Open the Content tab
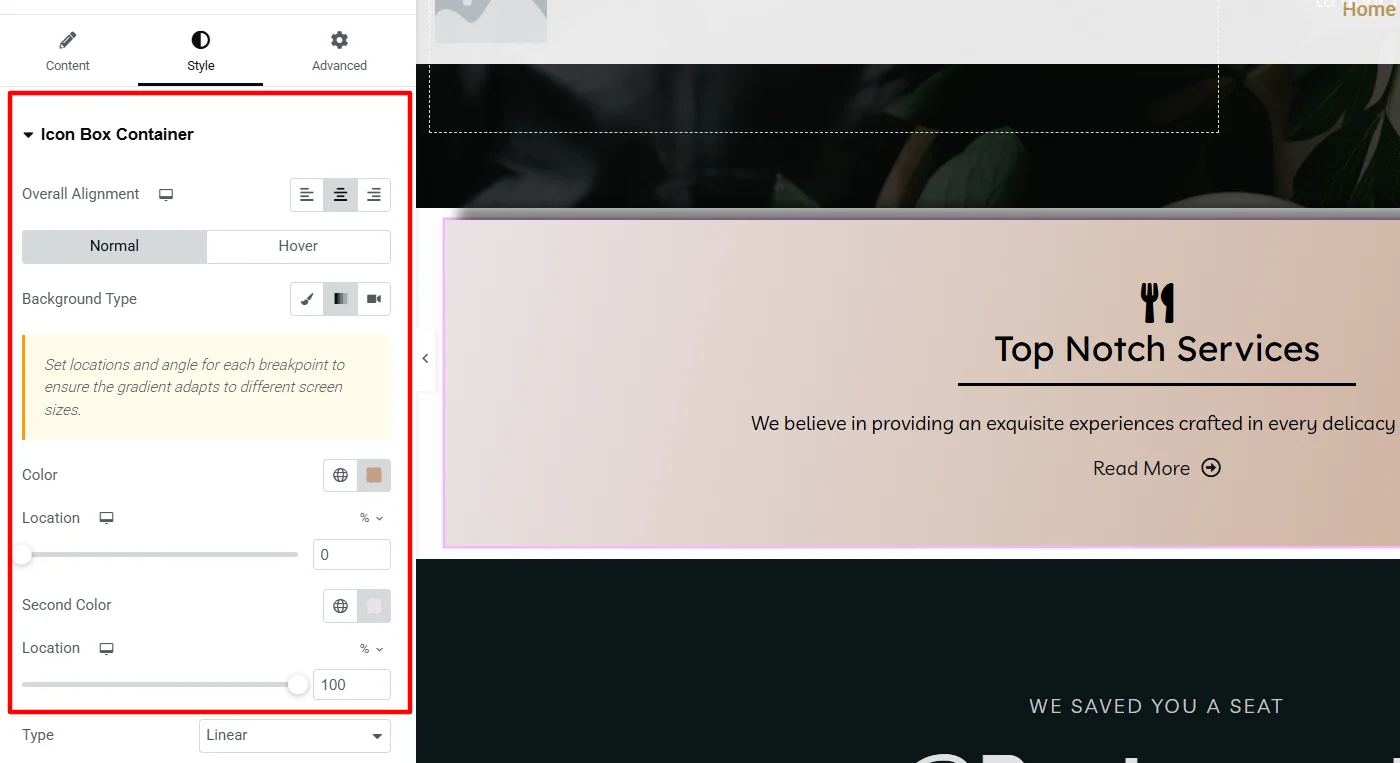The width and height of the screenshot is (1400, 763). [x=68, y=51]
